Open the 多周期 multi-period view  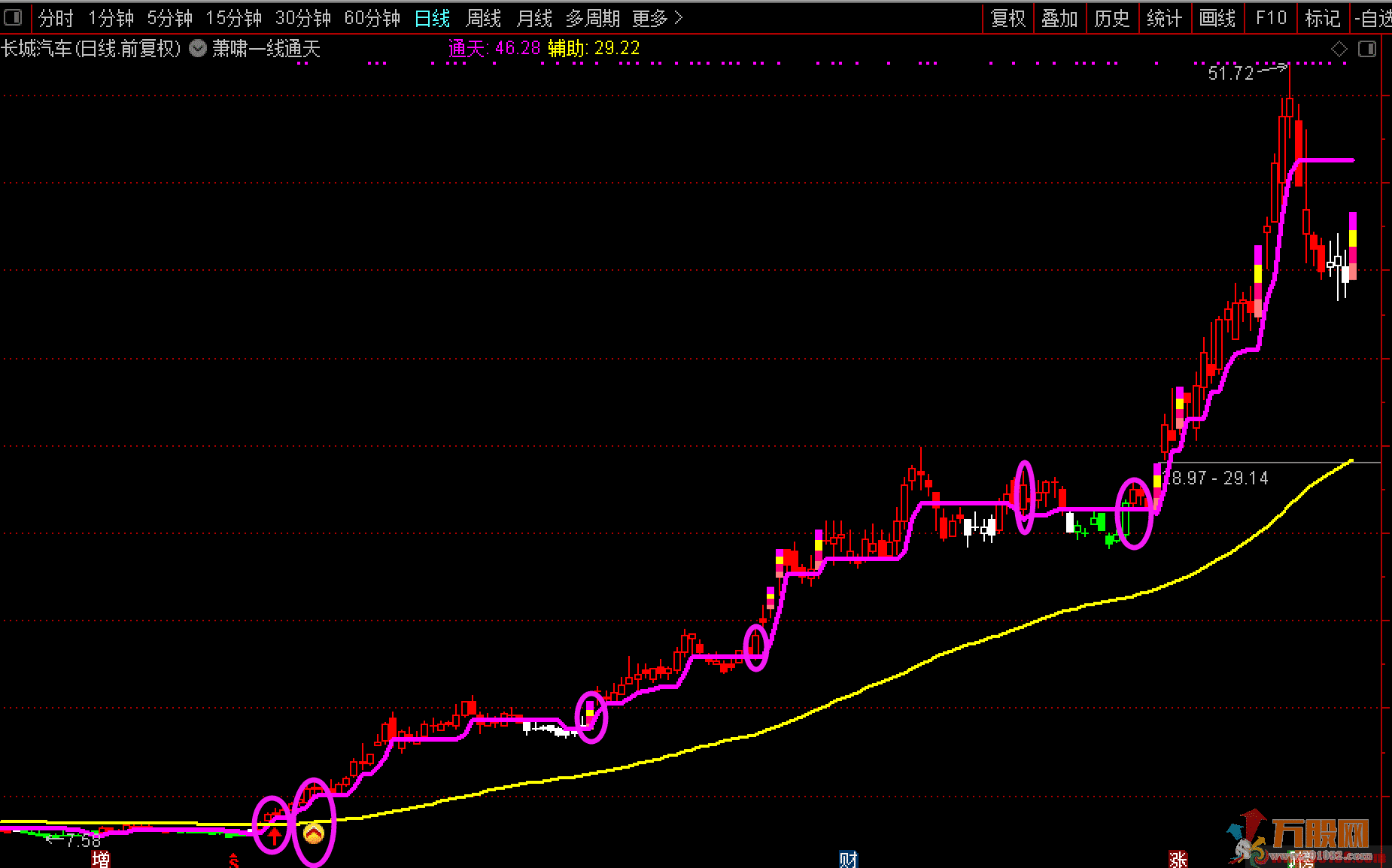tap(593, 18)
